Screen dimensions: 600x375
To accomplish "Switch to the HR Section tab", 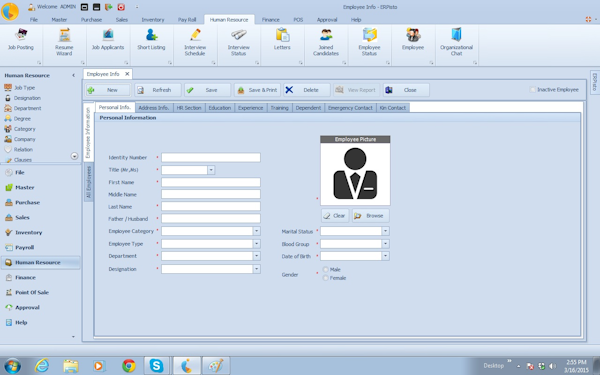I will [x=189, y=108].
